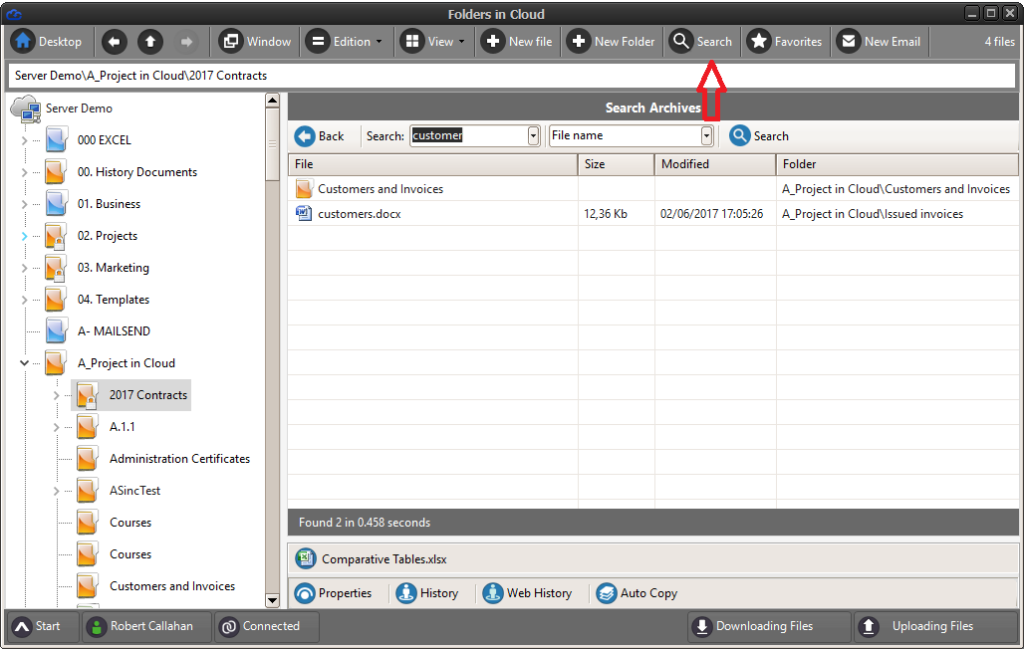The image size is (1024, 649).
Task: Go to Desktop view
Action: click(48, 41)
